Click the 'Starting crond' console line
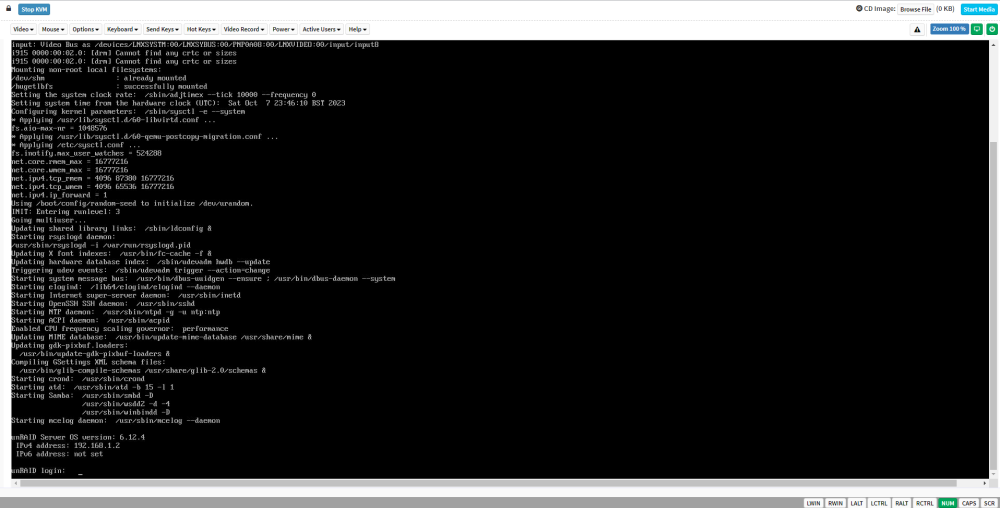This screenshot has width=1000, height=508. click(78, 379)
